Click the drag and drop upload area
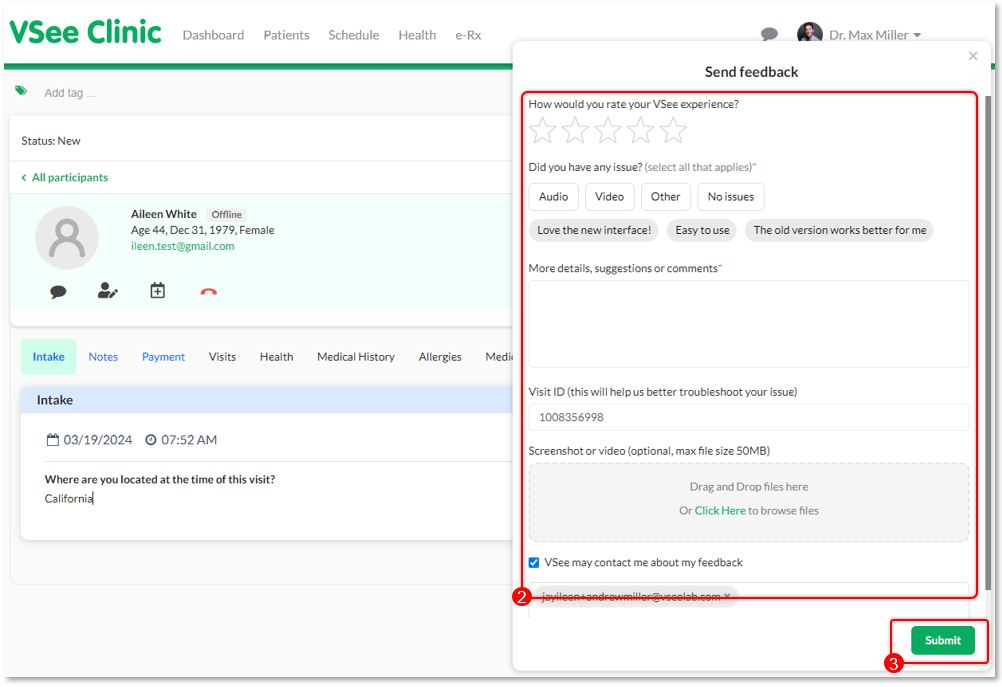1002x687 pixels. point(748,502)
